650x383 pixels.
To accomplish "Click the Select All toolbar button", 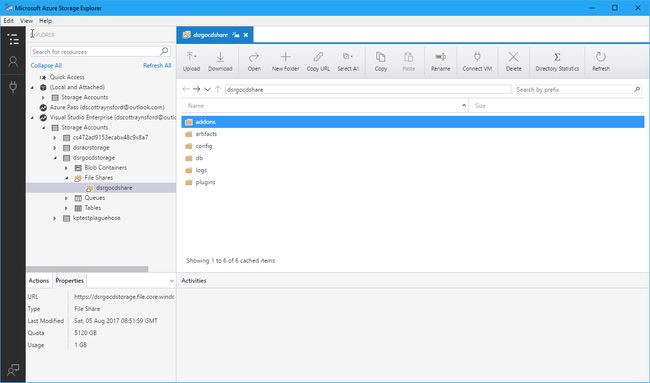I will [348, 61].
